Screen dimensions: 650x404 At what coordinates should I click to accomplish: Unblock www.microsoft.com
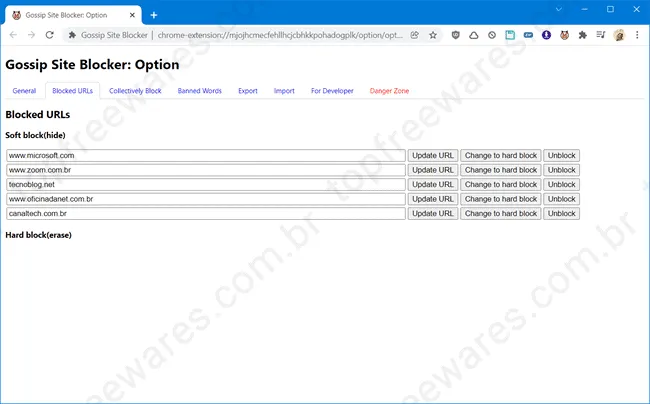click(562, 155)
